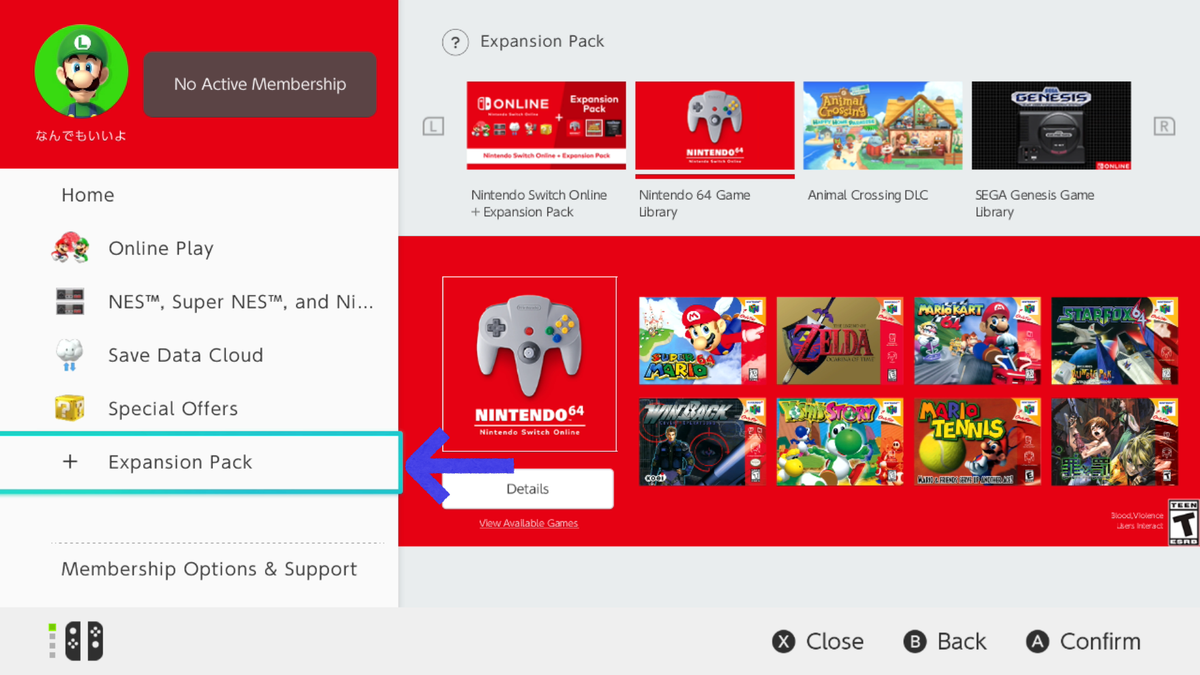Click the NES controller icon in sidebar
This screenshot has height=675, width=1200.
pyautogui.click(x=70, y=301)
